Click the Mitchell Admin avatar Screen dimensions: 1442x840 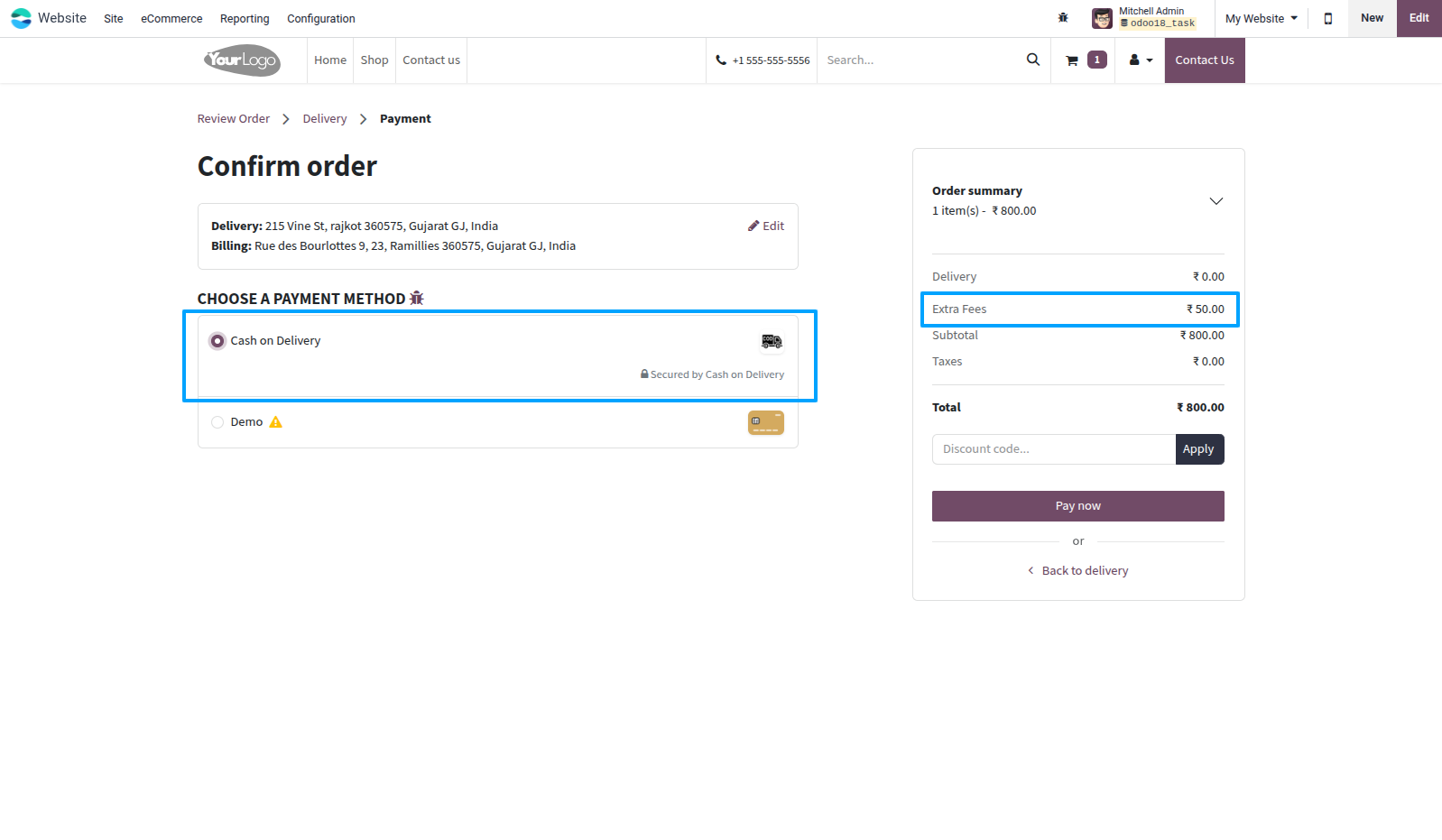click(1102, 18)
